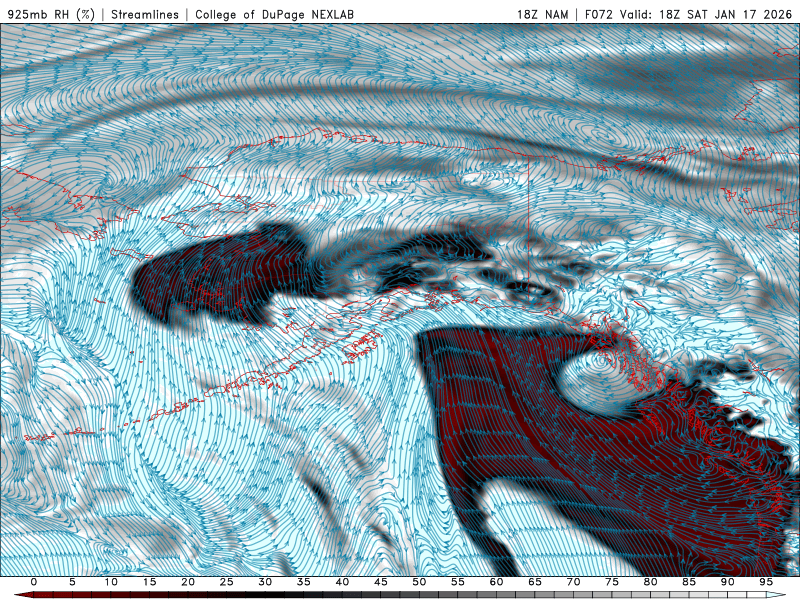Screen dimensions: 800x600
Task: Select the '18Z NAM' model run label
Action: pyautogui.click(x=543, y=14)
